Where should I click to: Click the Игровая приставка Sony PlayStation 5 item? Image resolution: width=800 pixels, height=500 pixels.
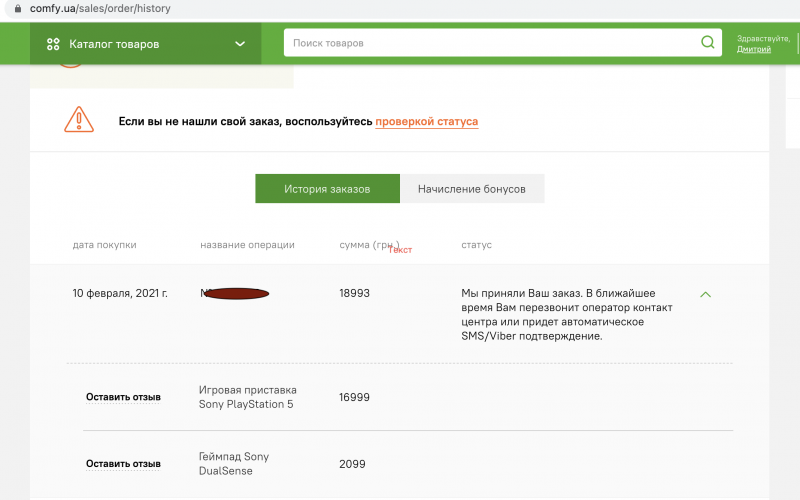(x=248, y=397)
